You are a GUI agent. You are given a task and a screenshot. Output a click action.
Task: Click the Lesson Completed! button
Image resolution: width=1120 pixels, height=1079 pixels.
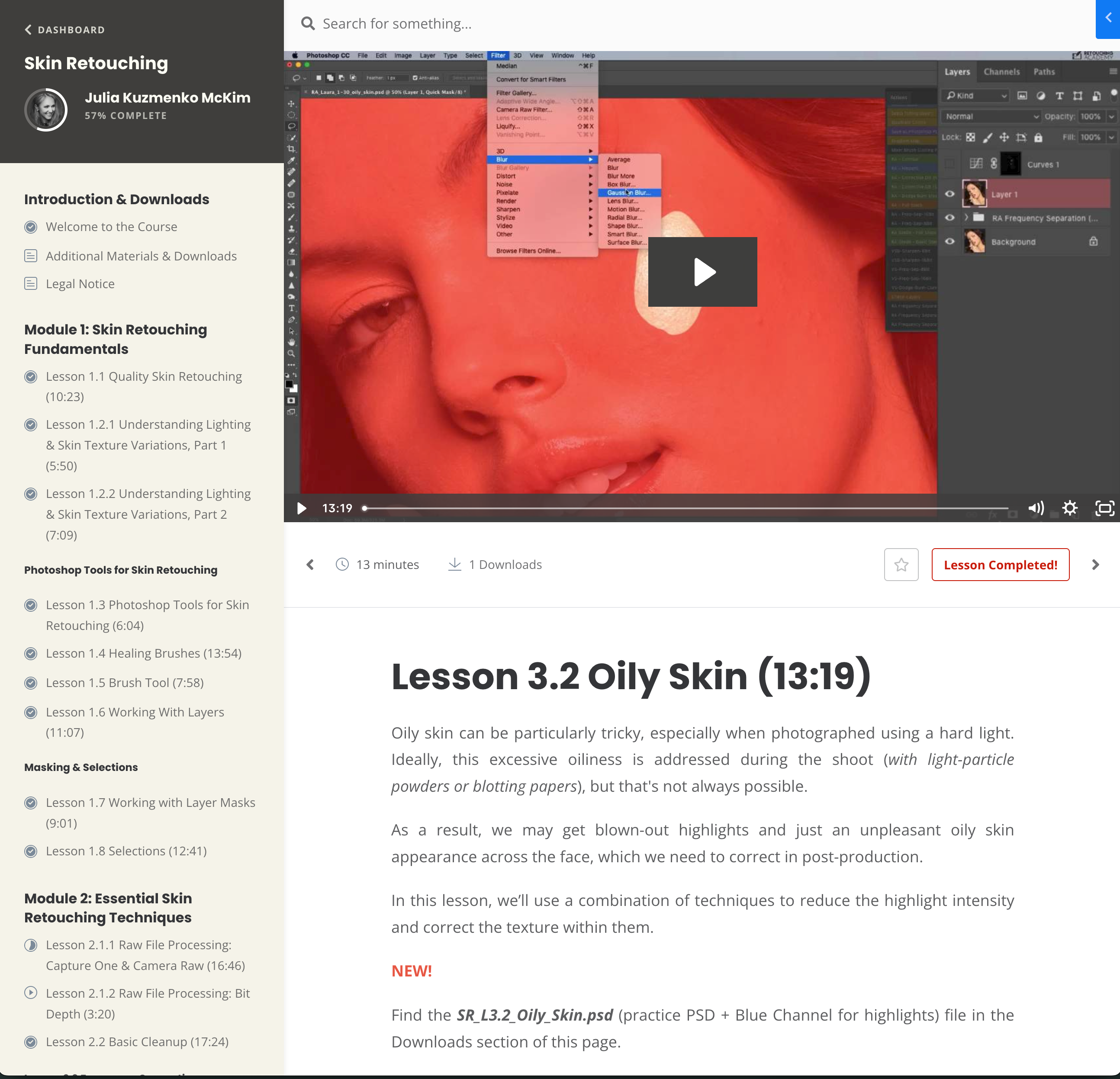pos(1000,564)
